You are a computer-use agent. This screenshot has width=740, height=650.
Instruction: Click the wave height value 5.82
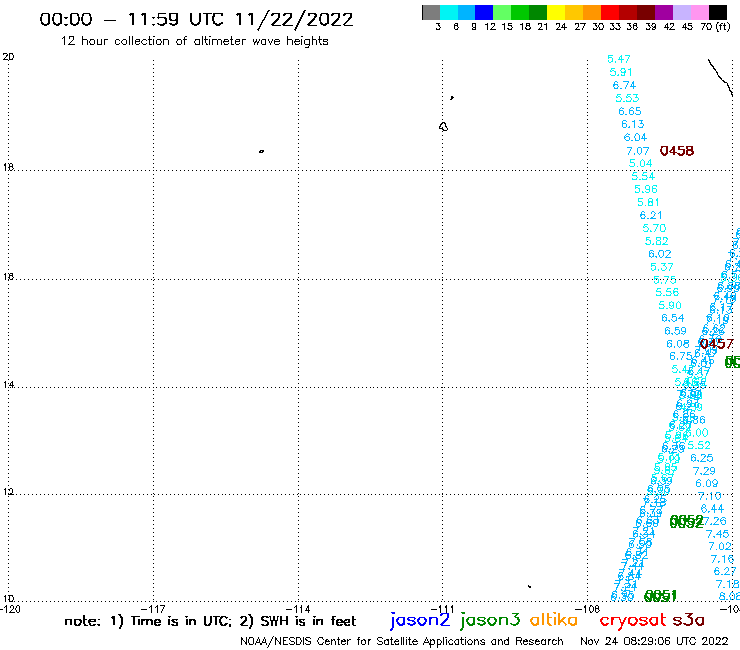point(657,241)
